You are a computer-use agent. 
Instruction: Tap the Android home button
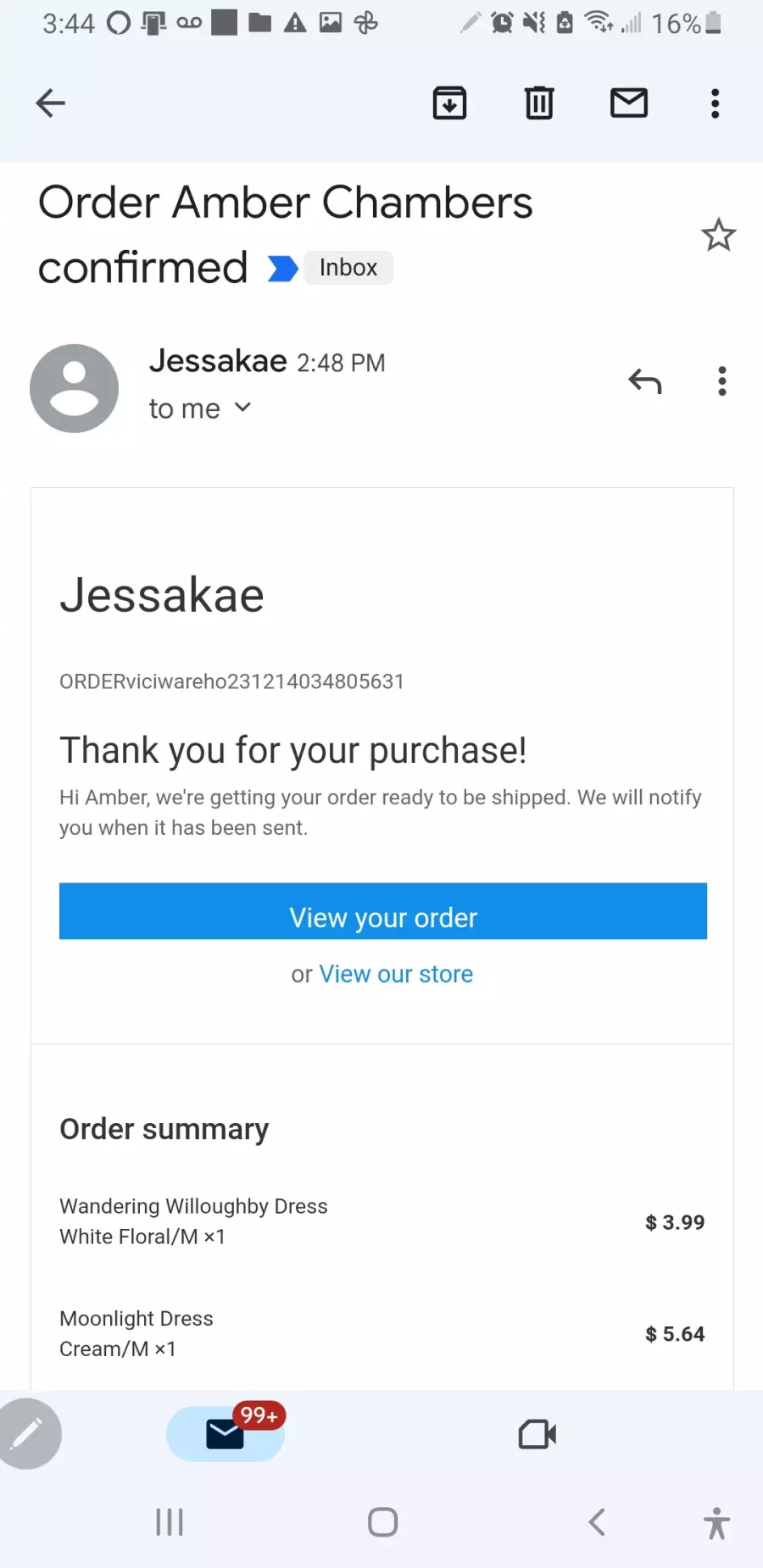click(x=383, y=1522)
